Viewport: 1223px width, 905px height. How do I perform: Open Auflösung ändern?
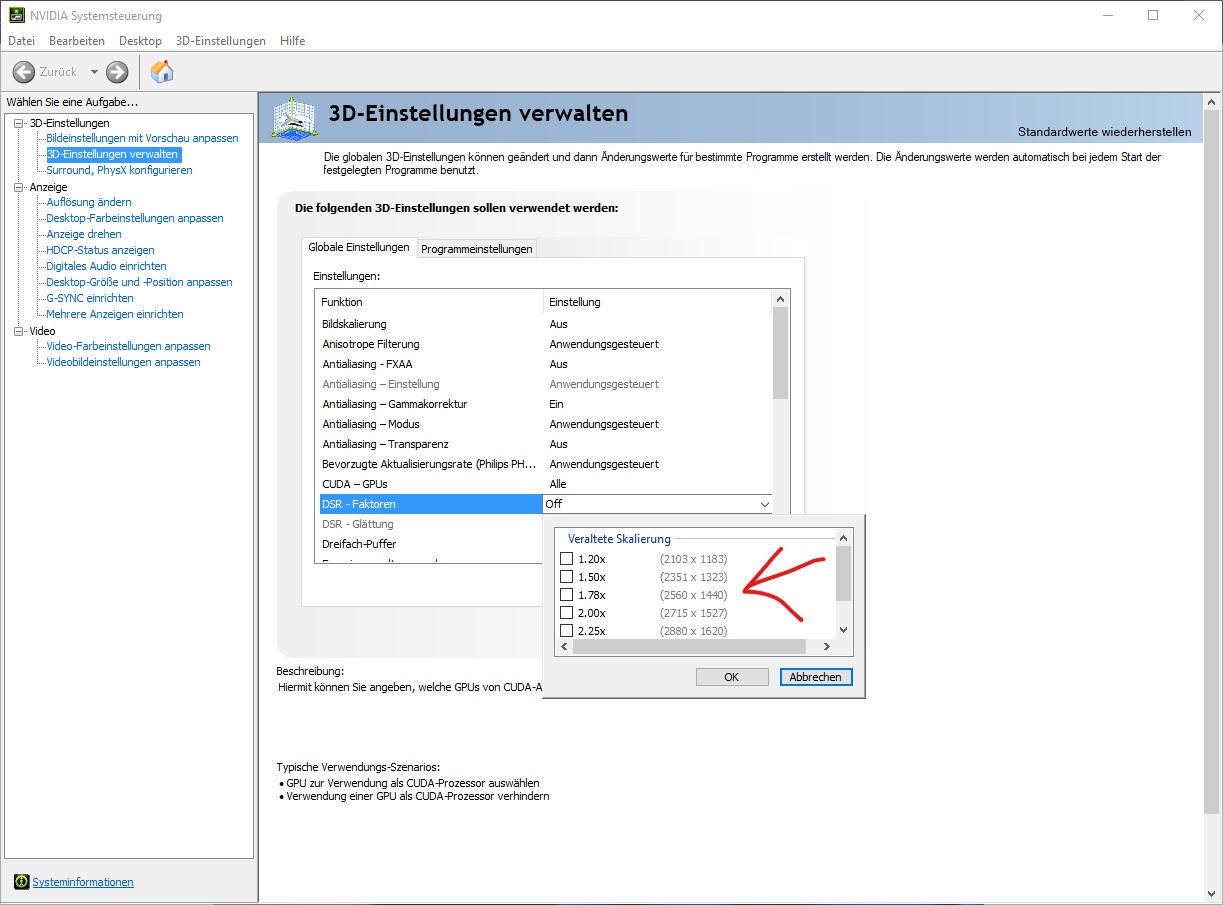click(89, 202)
